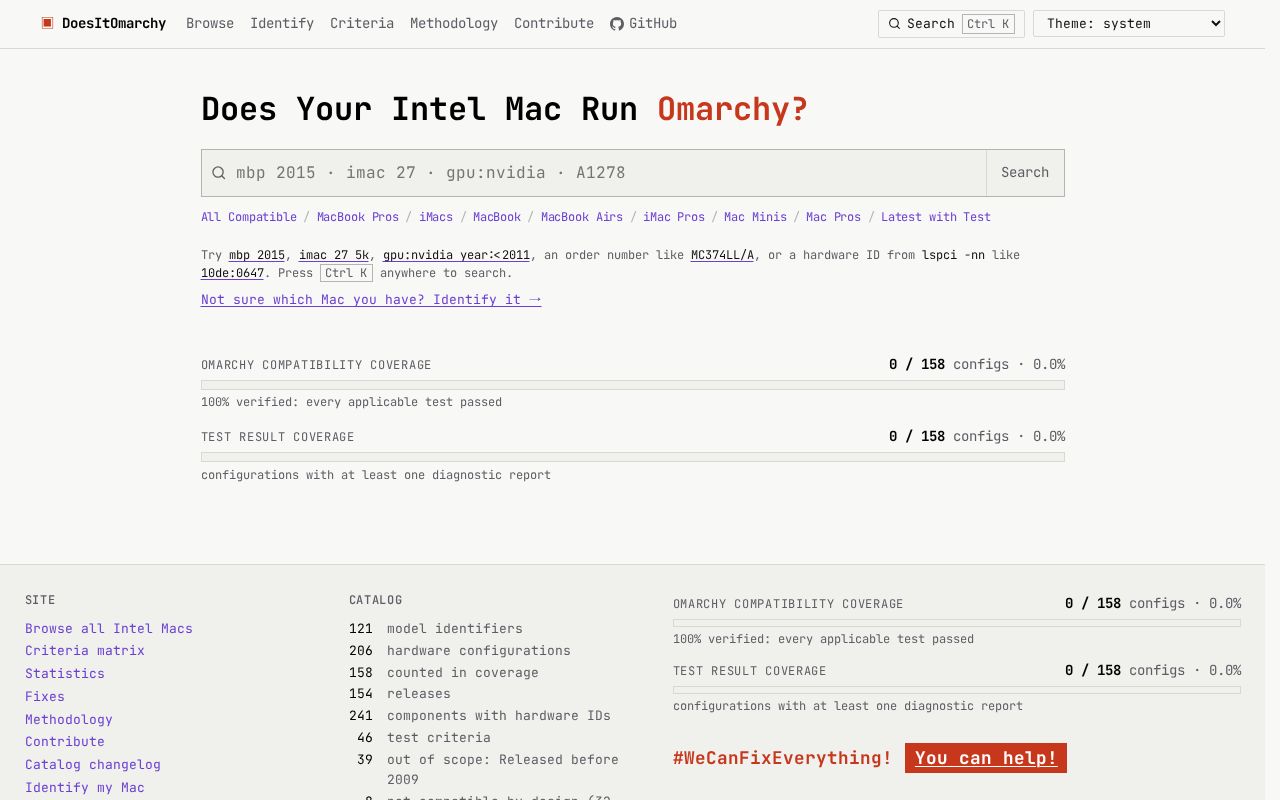
Task: Filter by MacBook Airs
Action: click(582, 217)
